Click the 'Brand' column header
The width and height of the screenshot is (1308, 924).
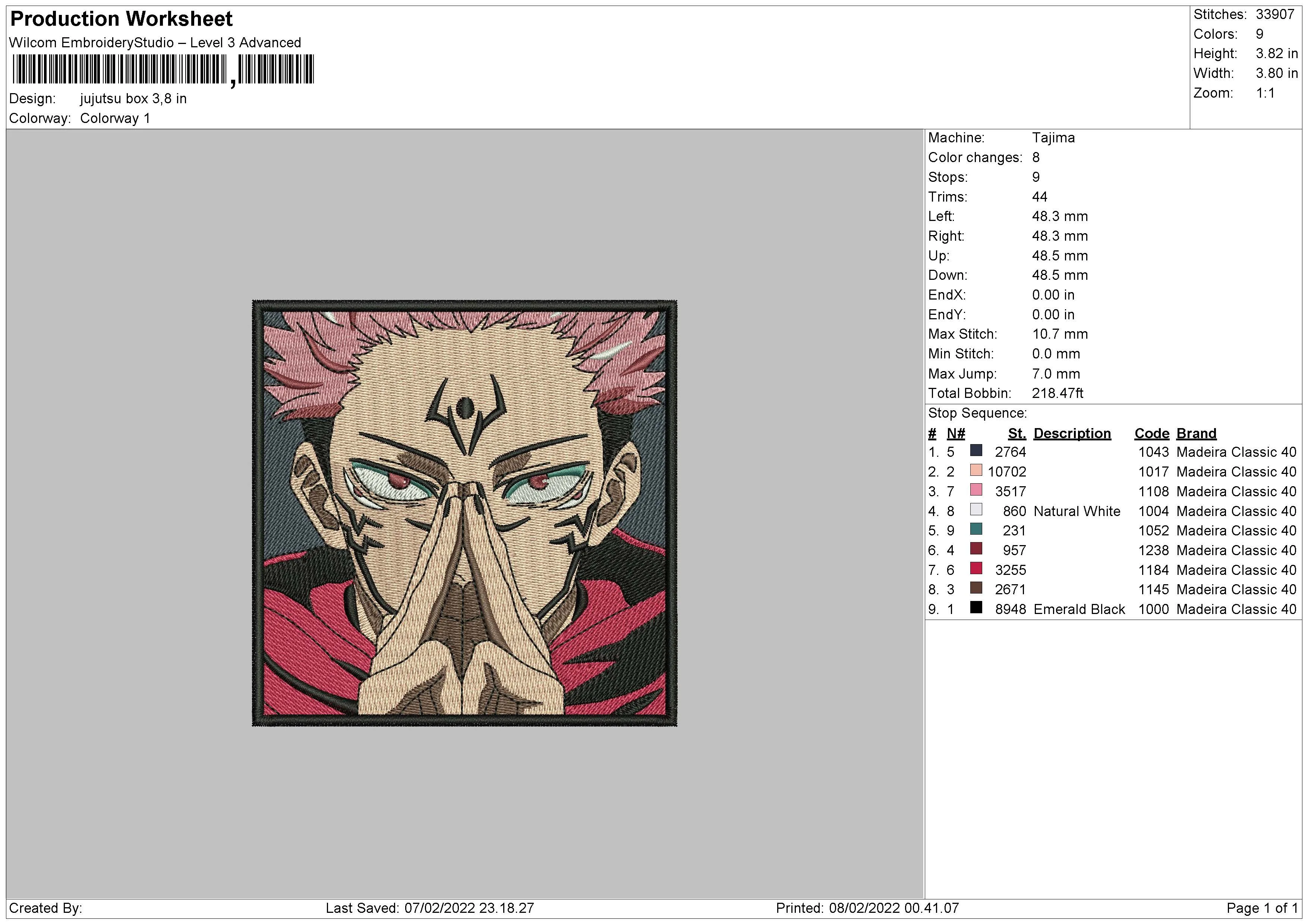pyautogui.click(x=1196, y=434)
